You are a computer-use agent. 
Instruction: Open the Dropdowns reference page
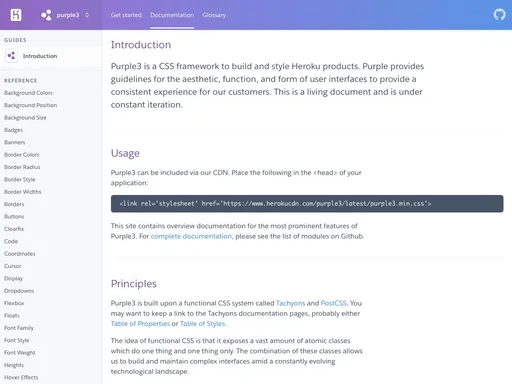click(19, 291)
